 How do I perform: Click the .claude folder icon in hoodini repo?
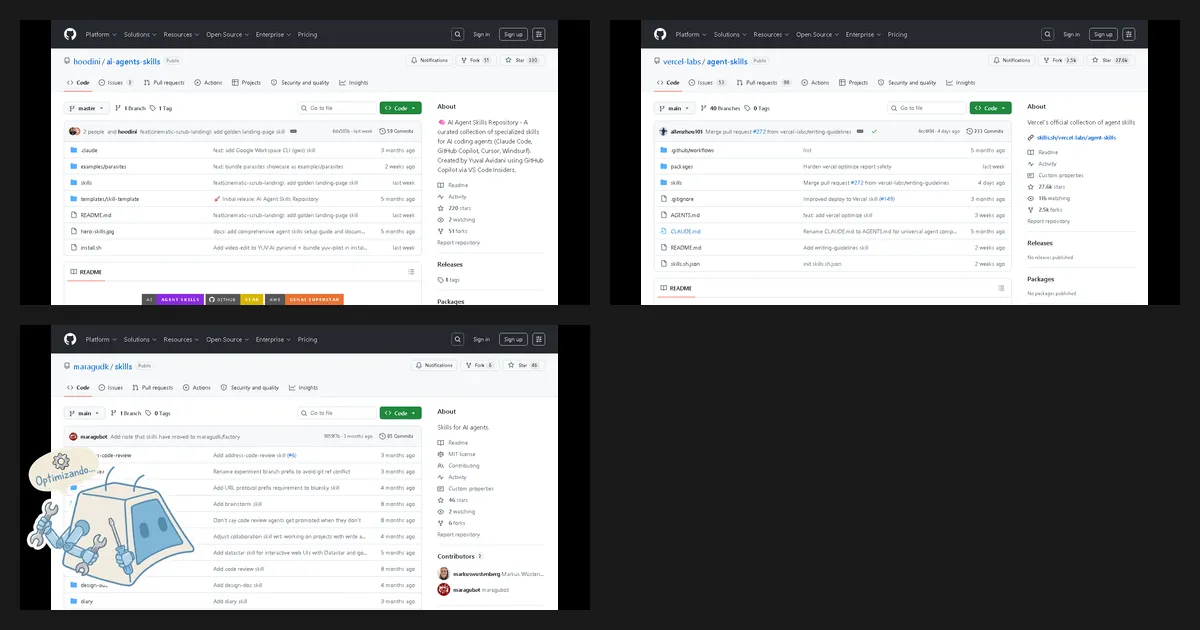point(73,150)
